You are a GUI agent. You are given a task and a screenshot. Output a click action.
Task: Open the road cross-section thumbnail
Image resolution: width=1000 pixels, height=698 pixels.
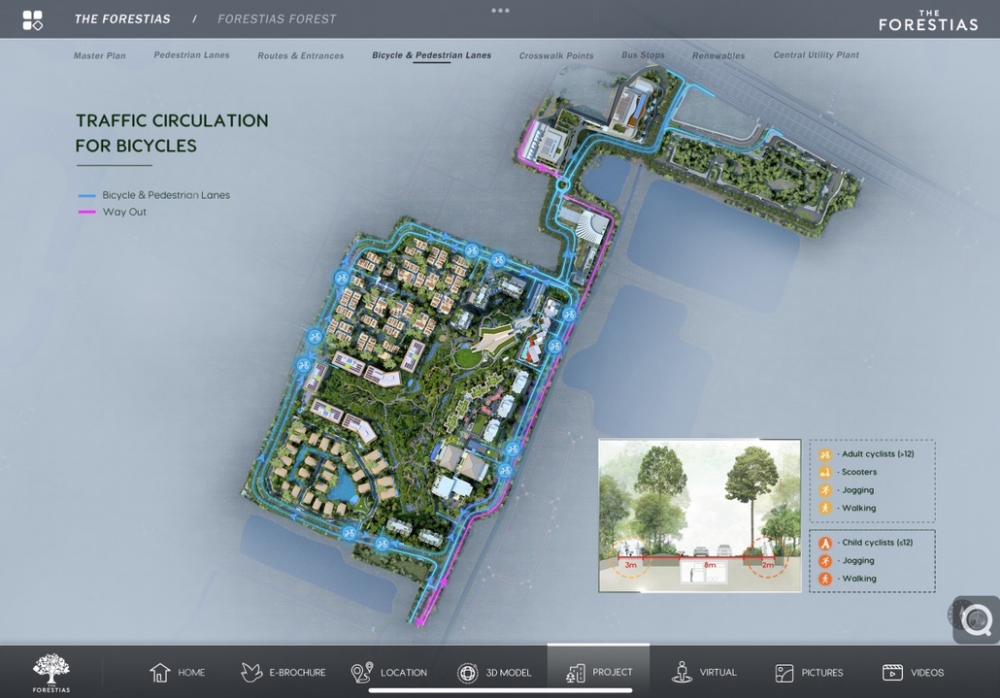click(x=699, y=515)
